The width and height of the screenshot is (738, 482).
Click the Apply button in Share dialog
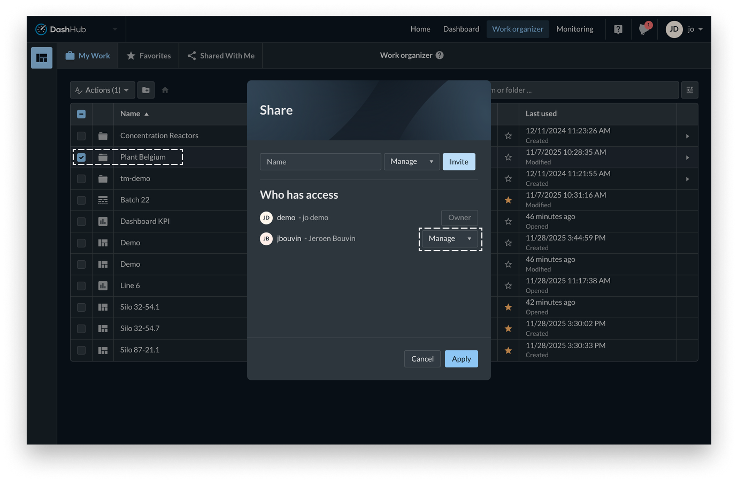tap(461, 358)
